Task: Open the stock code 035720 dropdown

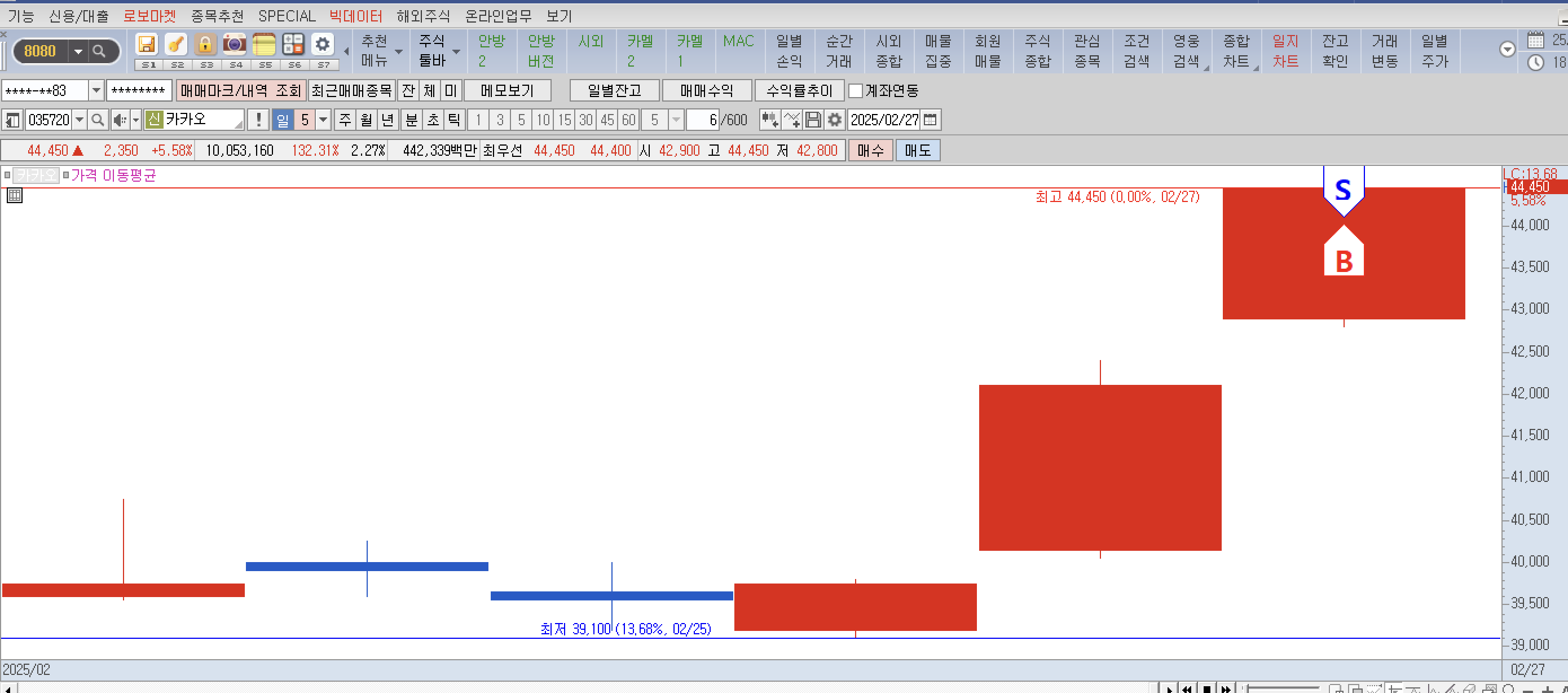Action: pos(79,120)
